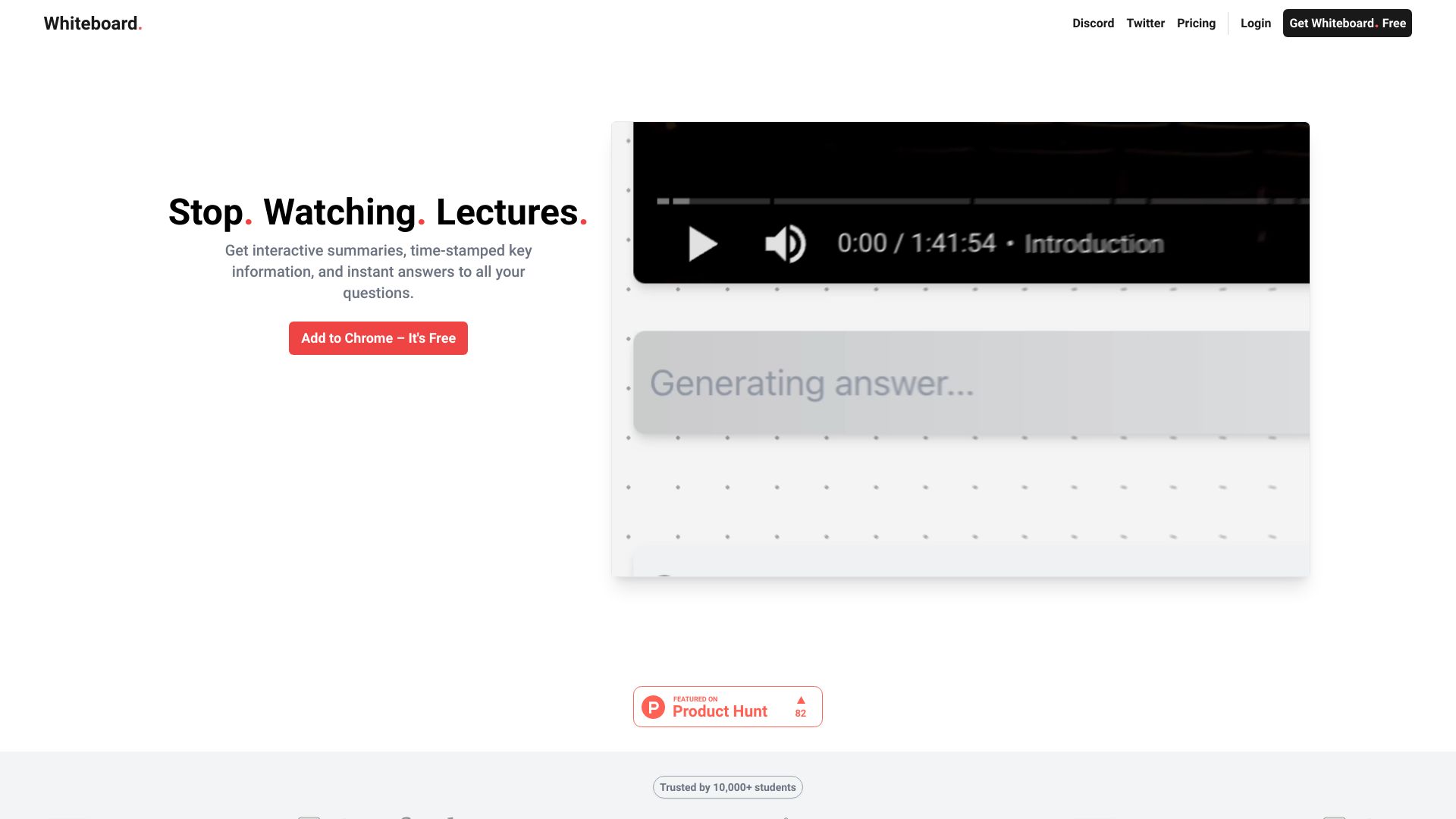Click the Trusted by 10,000+ students badge
1456x819 pixels.
click(x=727, y=787)
